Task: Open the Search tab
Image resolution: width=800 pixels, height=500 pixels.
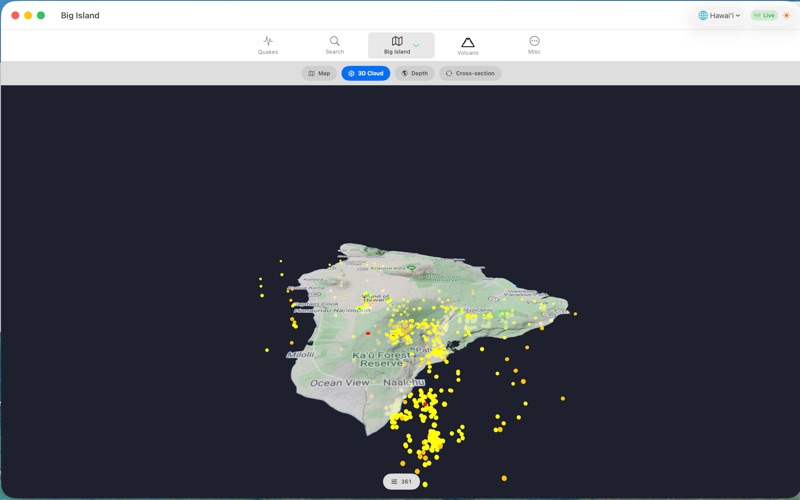Action: [335, 45]
